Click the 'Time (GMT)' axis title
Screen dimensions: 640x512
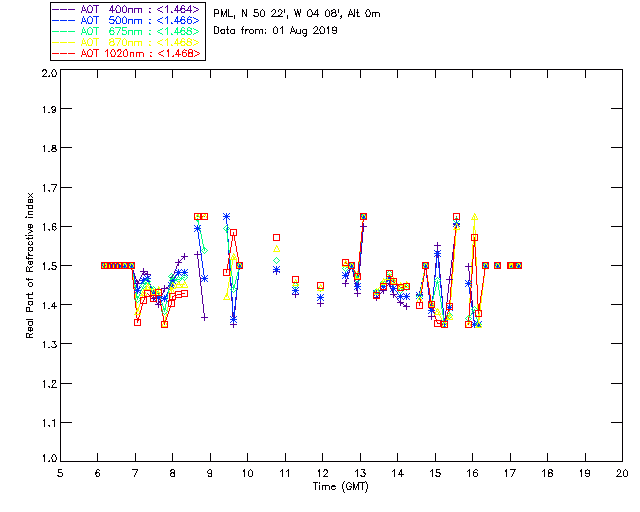pyautogui.click(x=340, y=486)
